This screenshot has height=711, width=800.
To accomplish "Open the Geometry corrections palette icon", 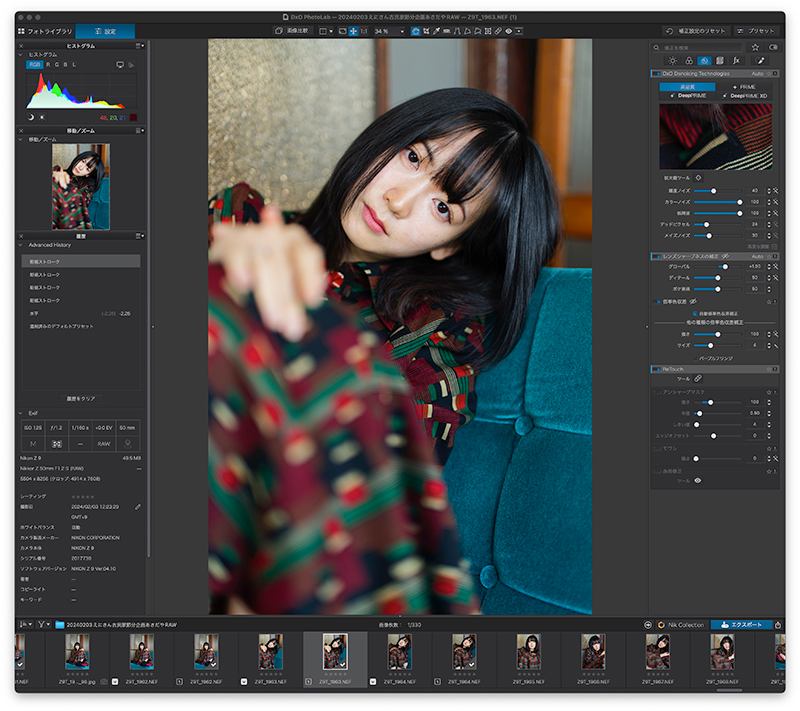I will 720,61.
